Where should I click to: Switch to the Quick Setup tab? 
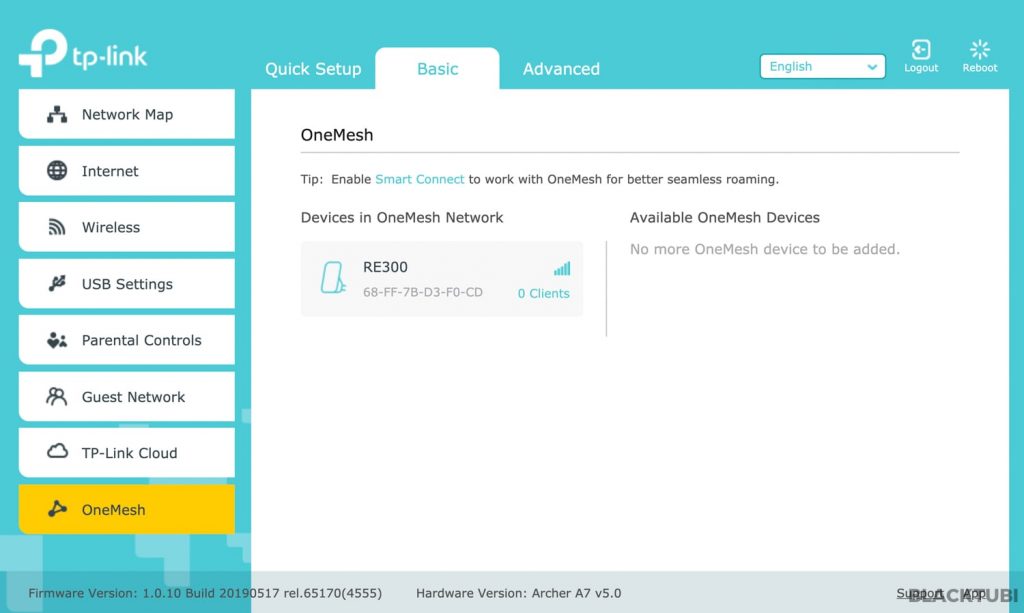click(x=313, y=69)
